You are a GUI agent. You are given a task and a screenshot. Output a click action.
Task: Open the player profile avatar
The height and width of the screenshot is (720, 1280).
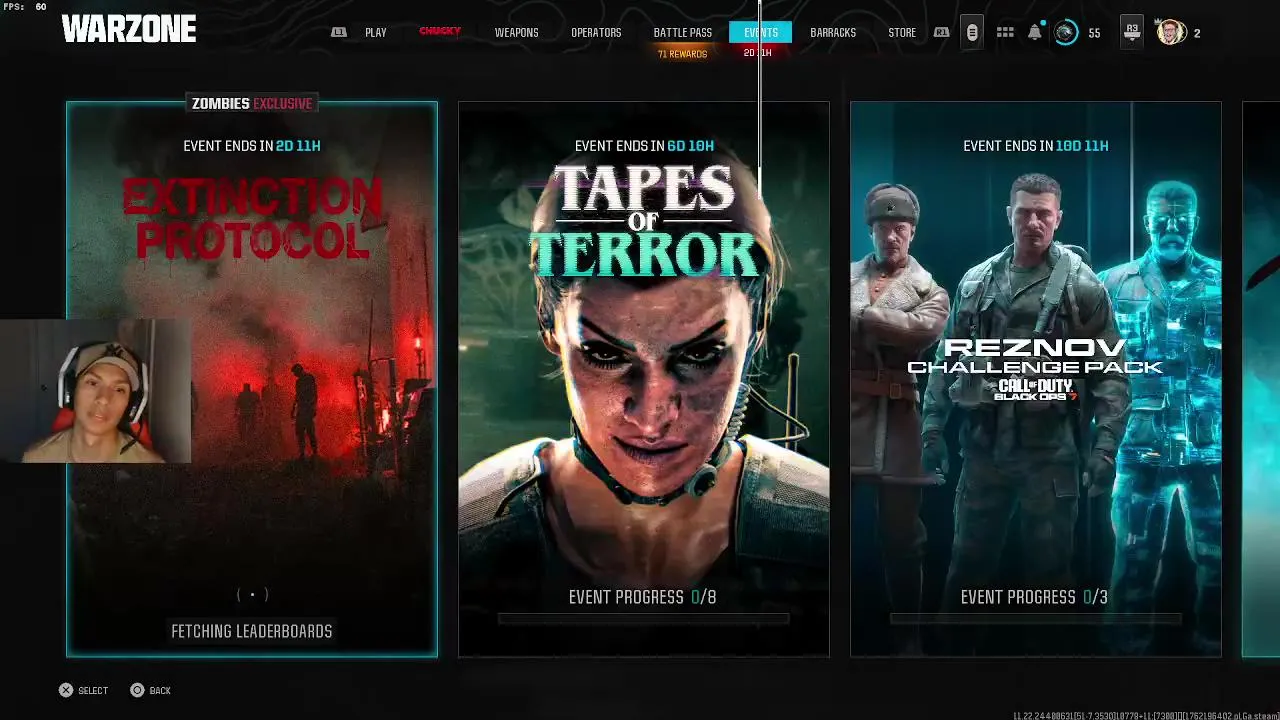(1171, 33)
